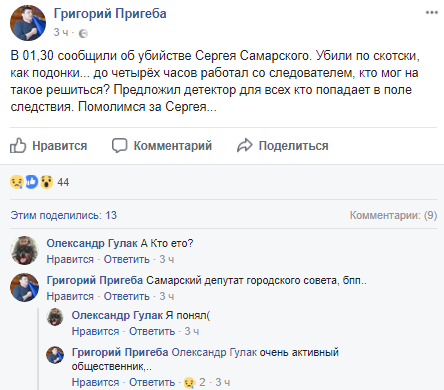Like the 'Самарский депутат' comment

click(x=70, y=296)
